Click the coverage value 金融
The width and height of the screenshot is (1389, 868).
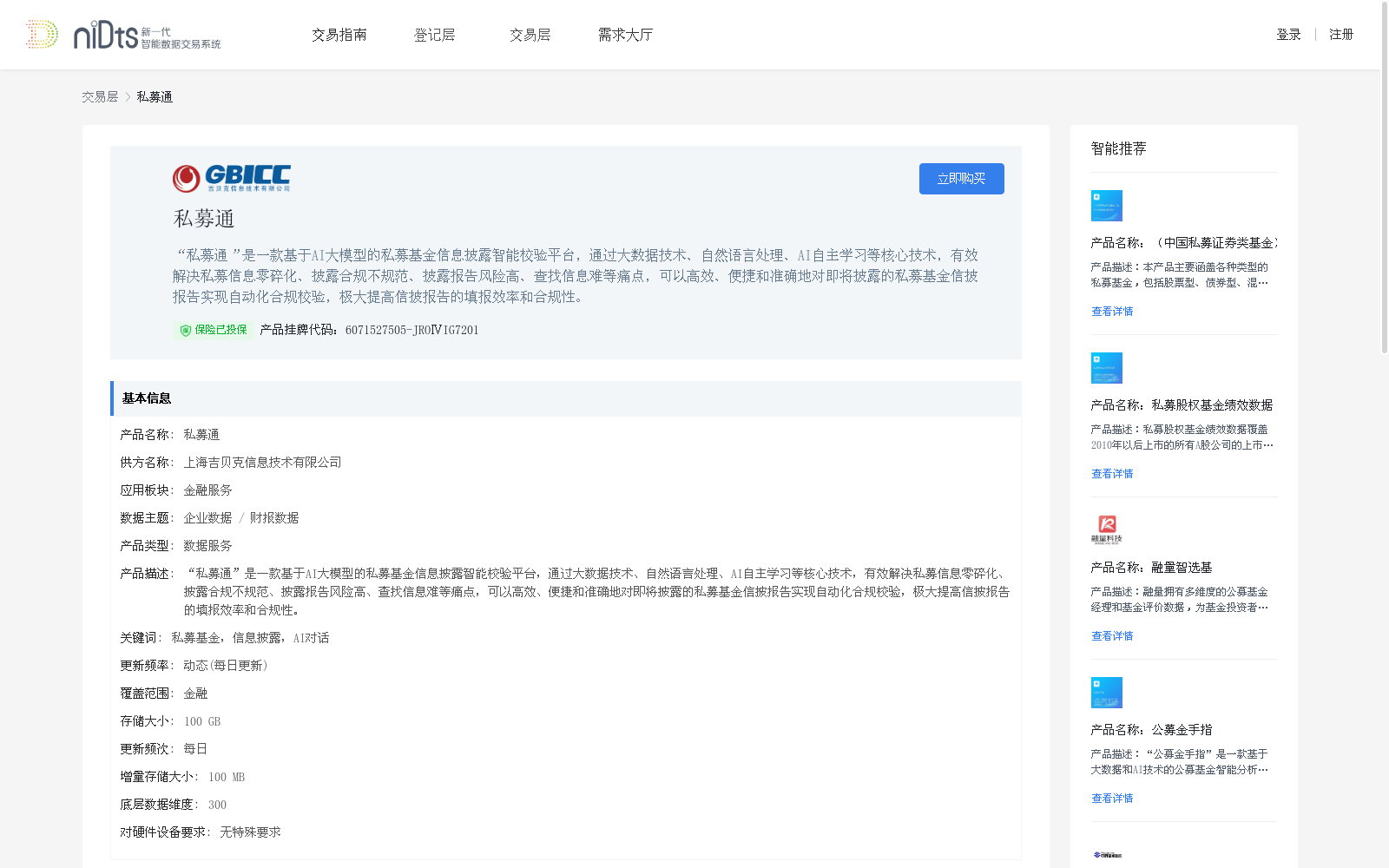tap(195, 694)
